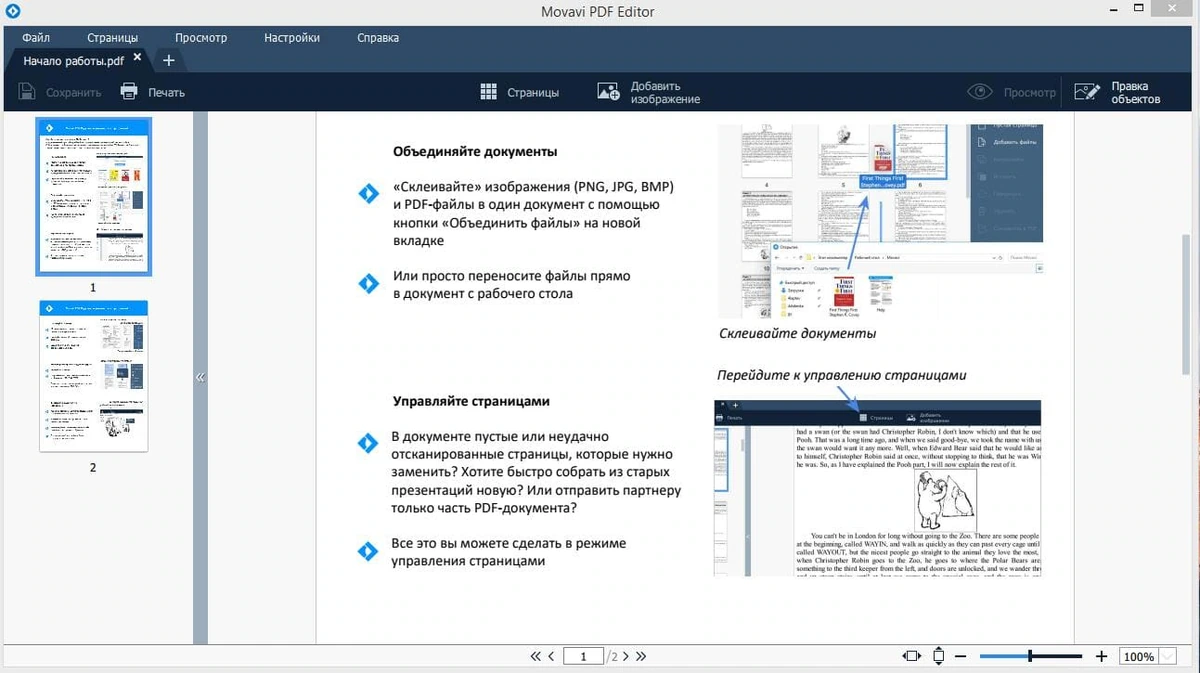1200x673 pixels.
Task: Click the heading Управляйте страницами
Action: (471, 401)
